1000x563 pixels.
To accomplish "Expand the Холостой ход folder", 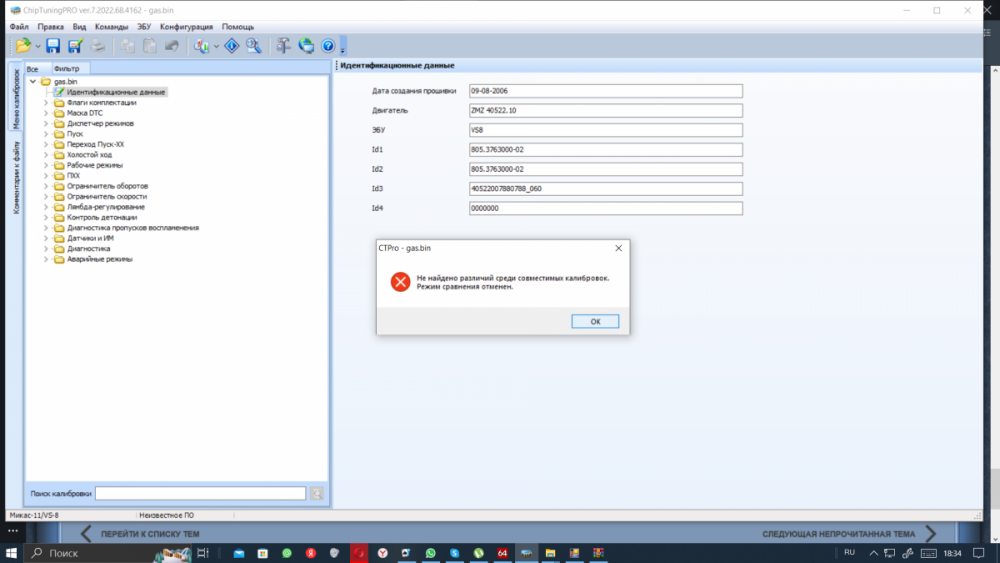I will pyautogui.click(x=46, y=155).
